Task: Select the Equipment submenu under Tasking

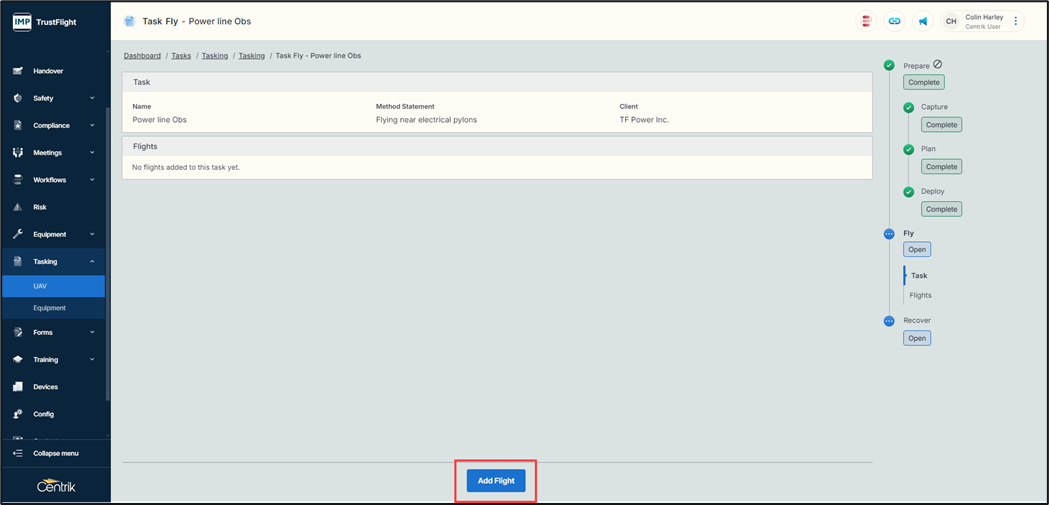Action: (x=53, y=308)
